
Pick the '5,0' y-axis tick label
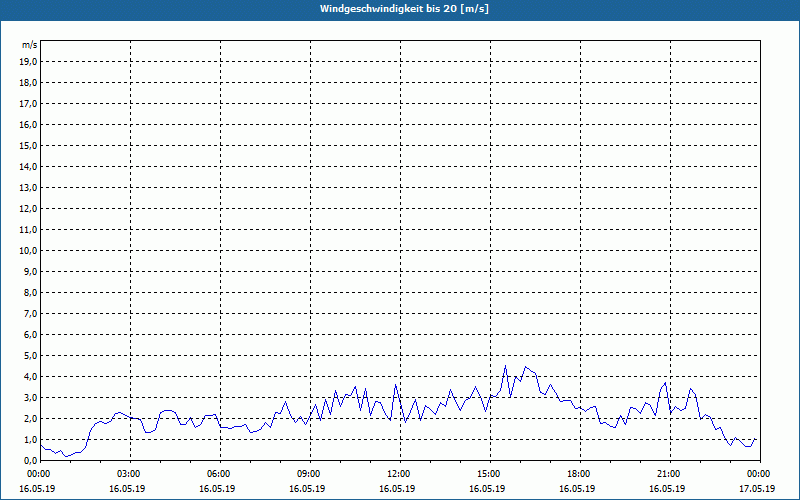point(31,356)
